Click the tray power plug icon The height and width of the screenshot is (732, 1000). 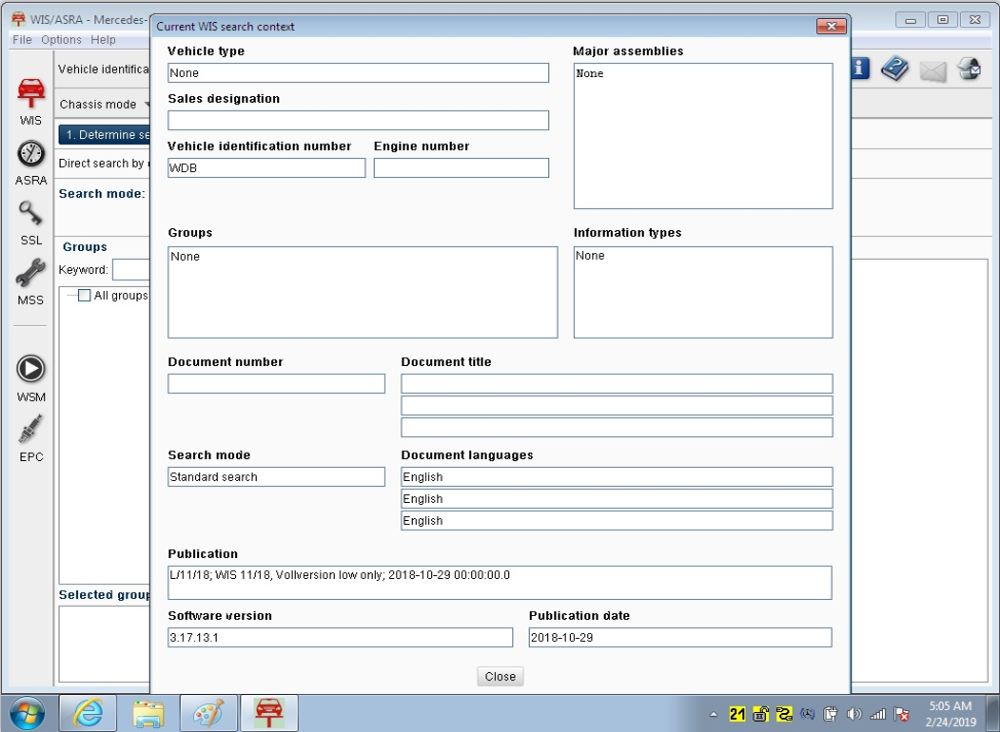point(830,714)
